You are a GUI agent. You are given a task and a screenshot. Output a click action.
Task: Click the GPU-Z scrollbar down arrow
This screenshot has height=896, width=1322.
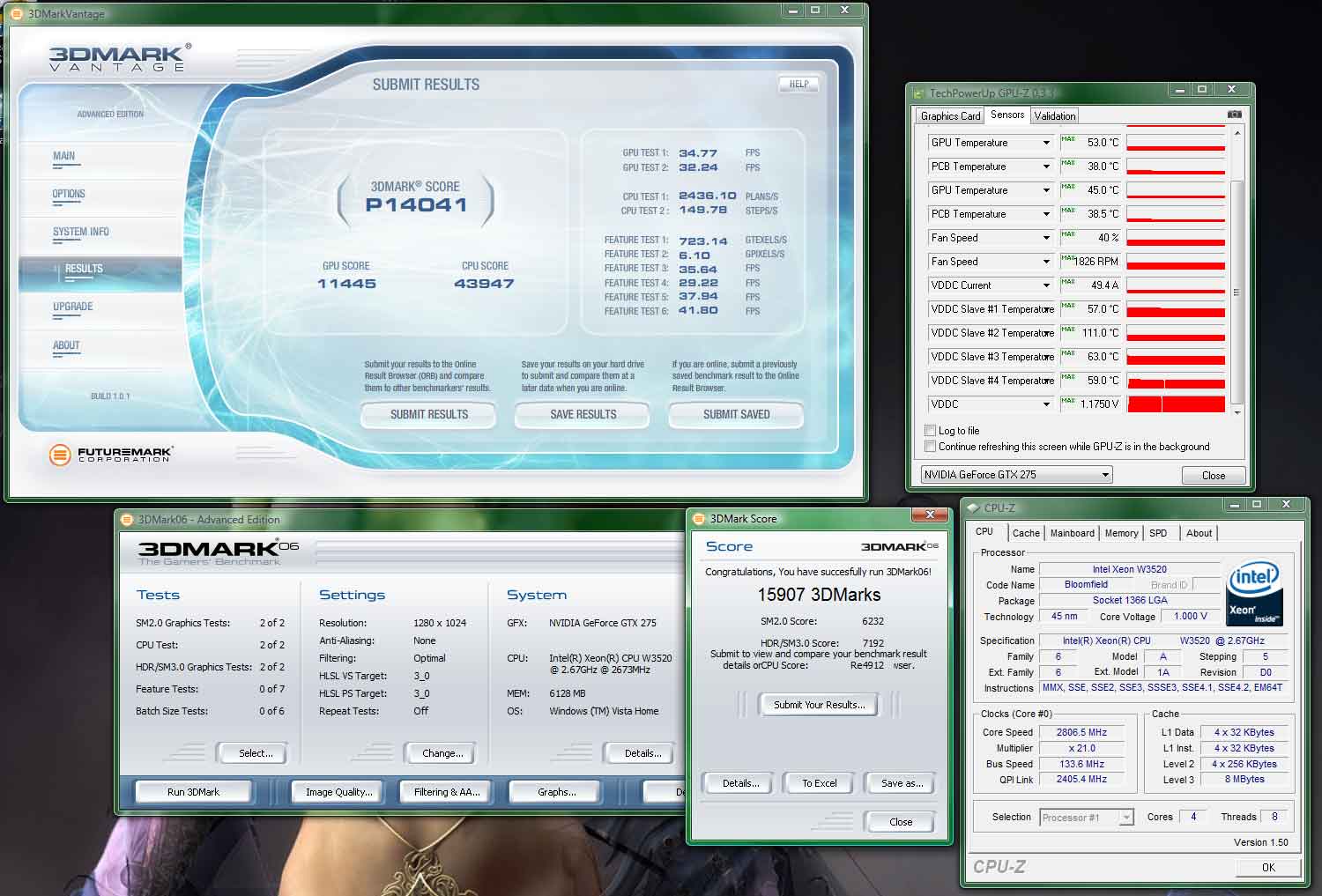point(1237,412)
